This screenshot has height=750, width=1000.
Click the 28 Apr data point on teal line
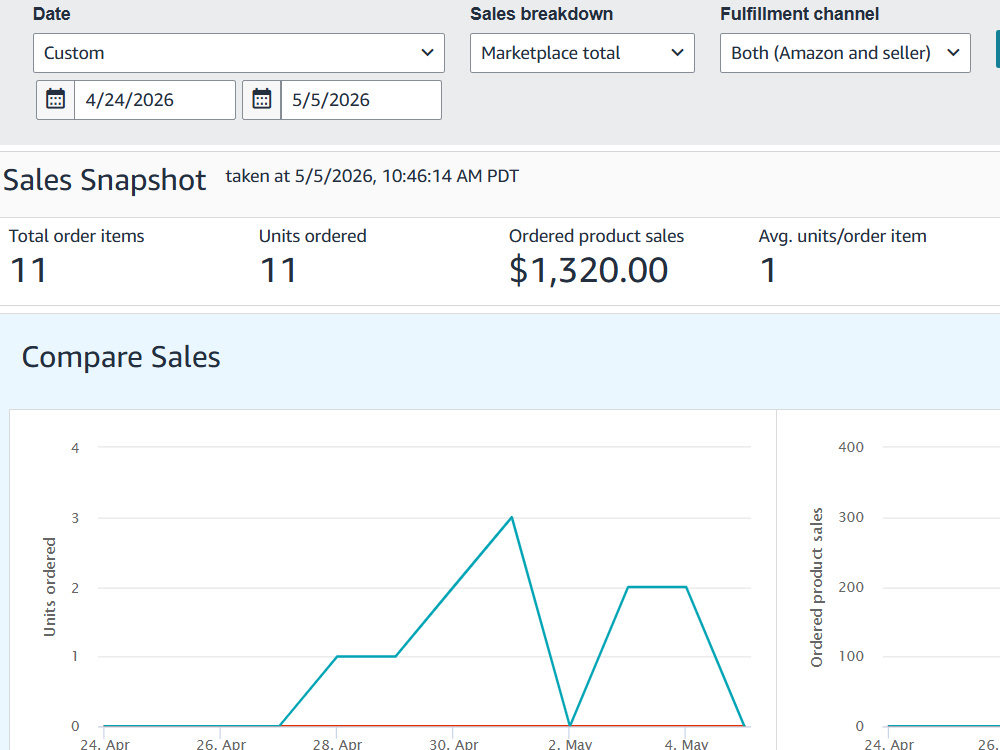click(337, 656)
